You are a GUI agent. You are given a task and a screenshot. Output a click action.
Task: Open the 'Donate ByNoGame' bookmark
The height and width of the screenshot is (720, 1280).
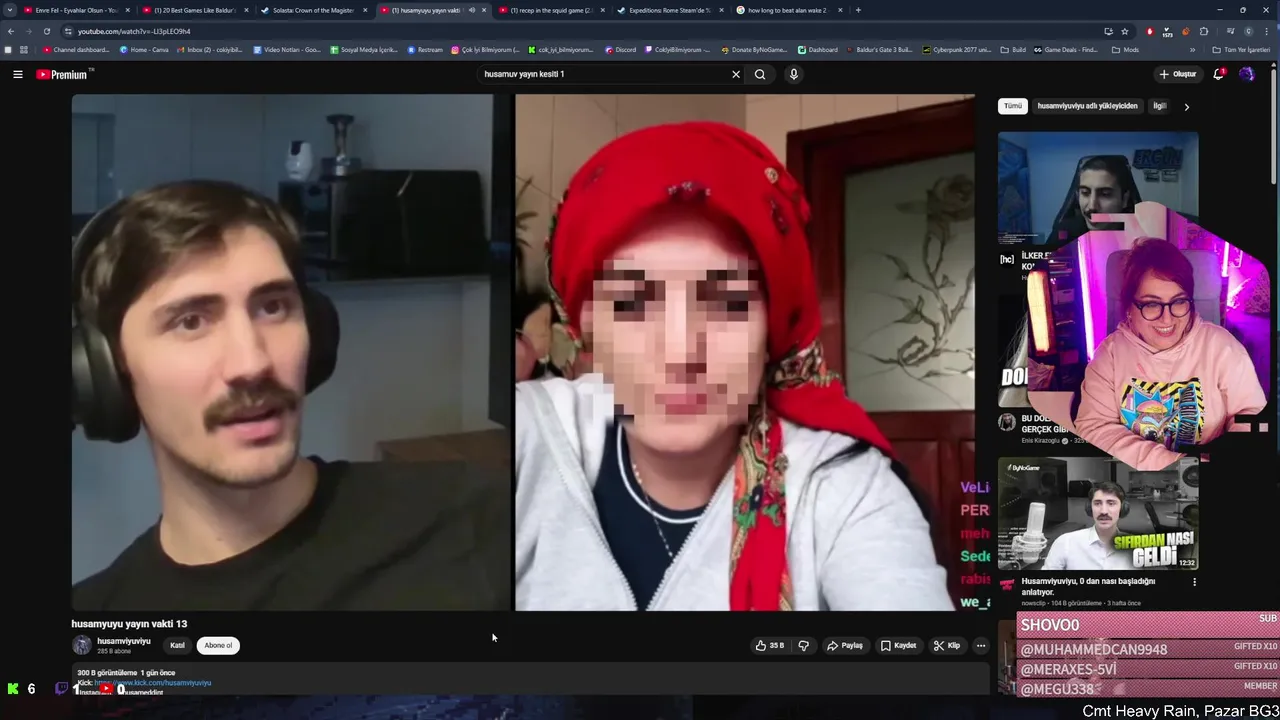(754, 50)
